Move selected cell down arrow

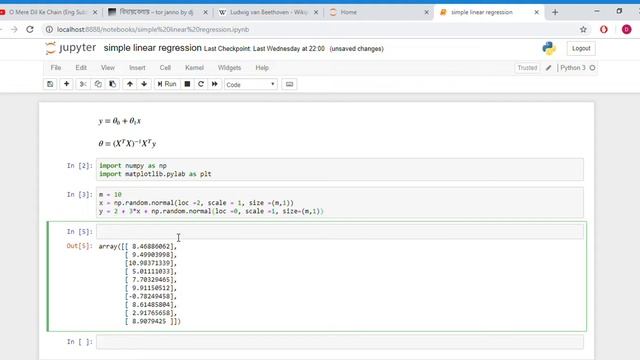144,84
